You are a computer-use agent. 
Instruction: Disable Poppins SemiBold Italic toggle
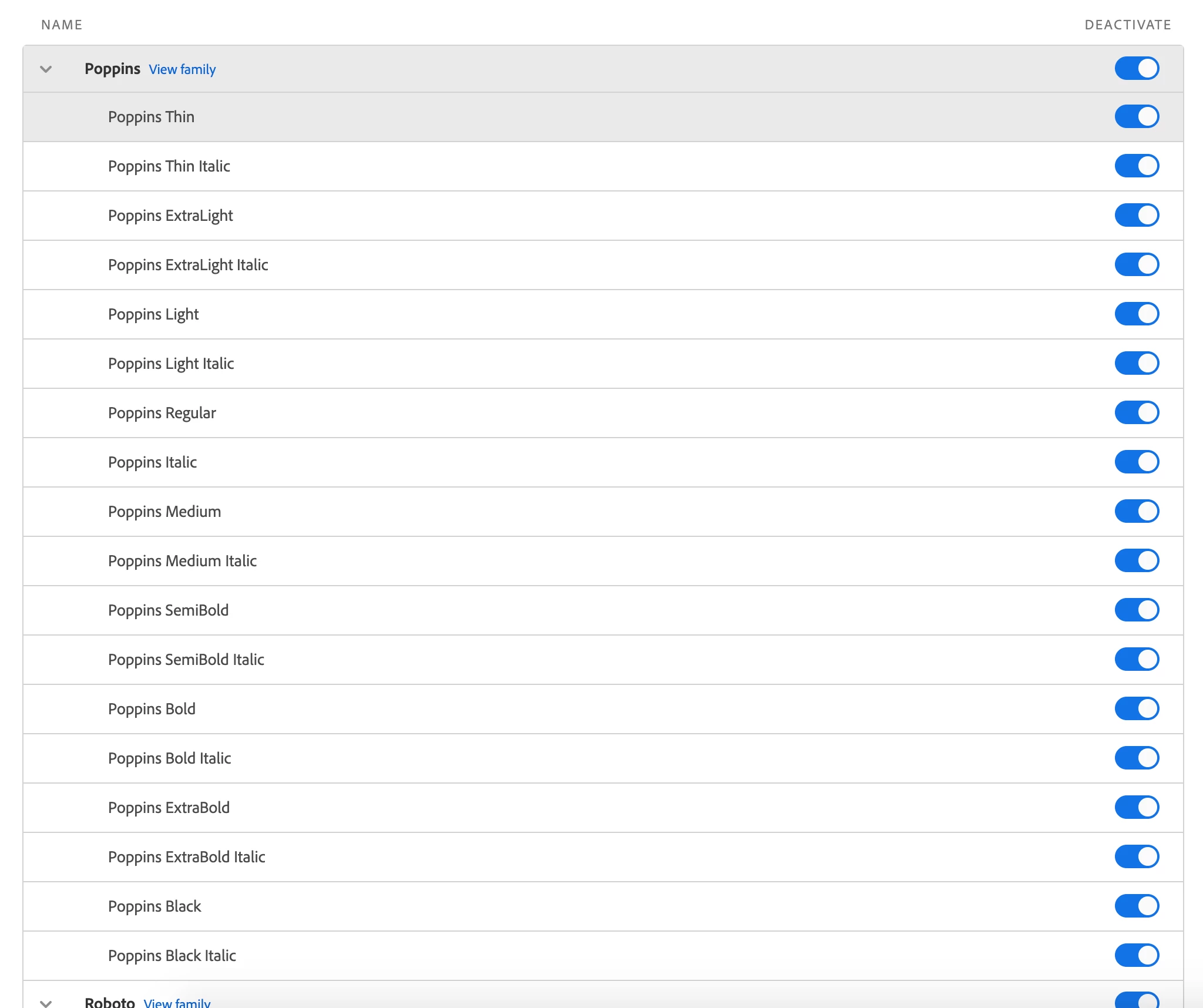coord(1137,659)
